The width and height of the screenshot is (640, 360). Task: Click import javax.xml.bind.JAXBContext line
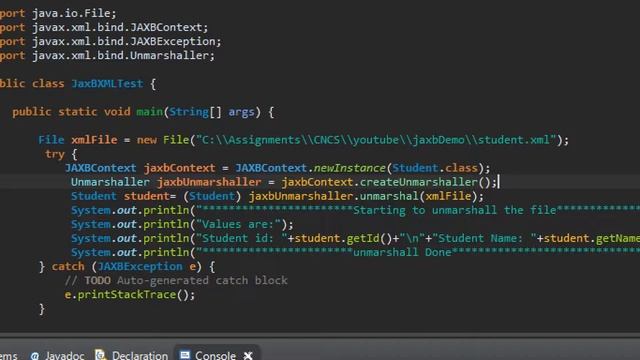(104, 27)
